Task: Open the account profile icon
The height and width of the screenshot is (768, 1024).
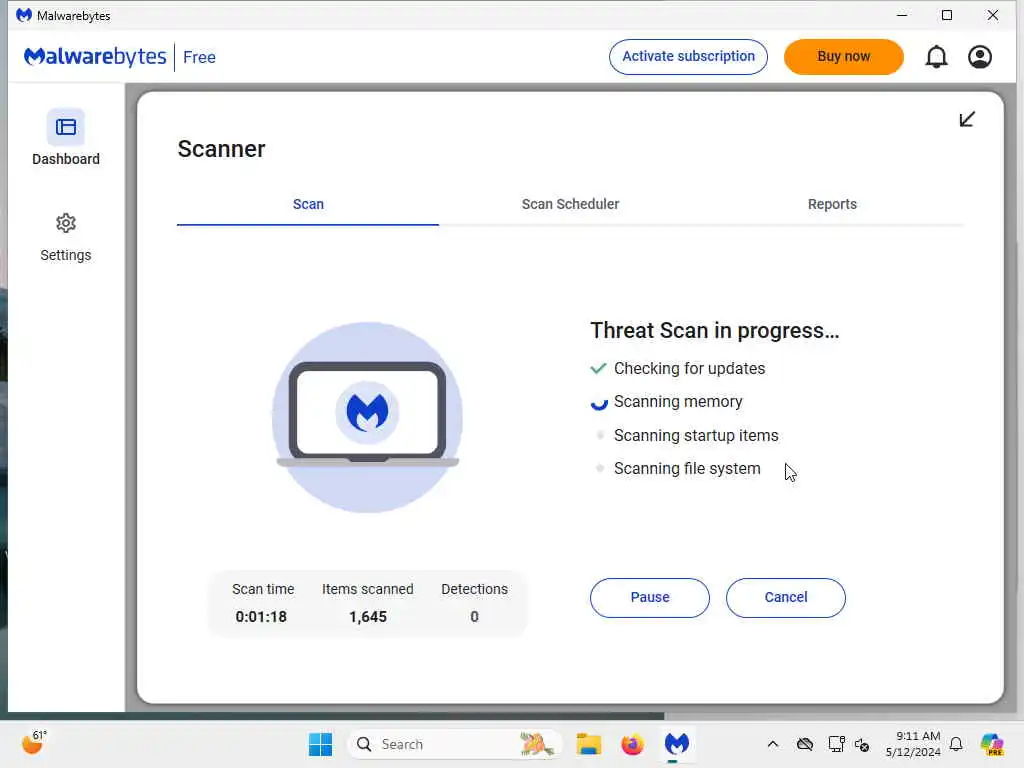Action: coord(980,57)
